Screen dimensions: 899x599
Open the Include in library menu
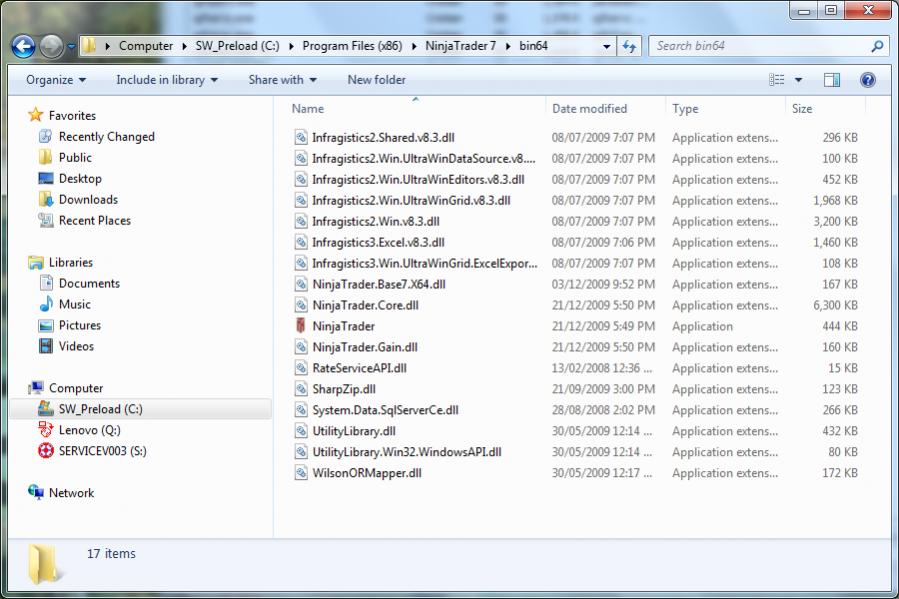click(x=167, y=80)
